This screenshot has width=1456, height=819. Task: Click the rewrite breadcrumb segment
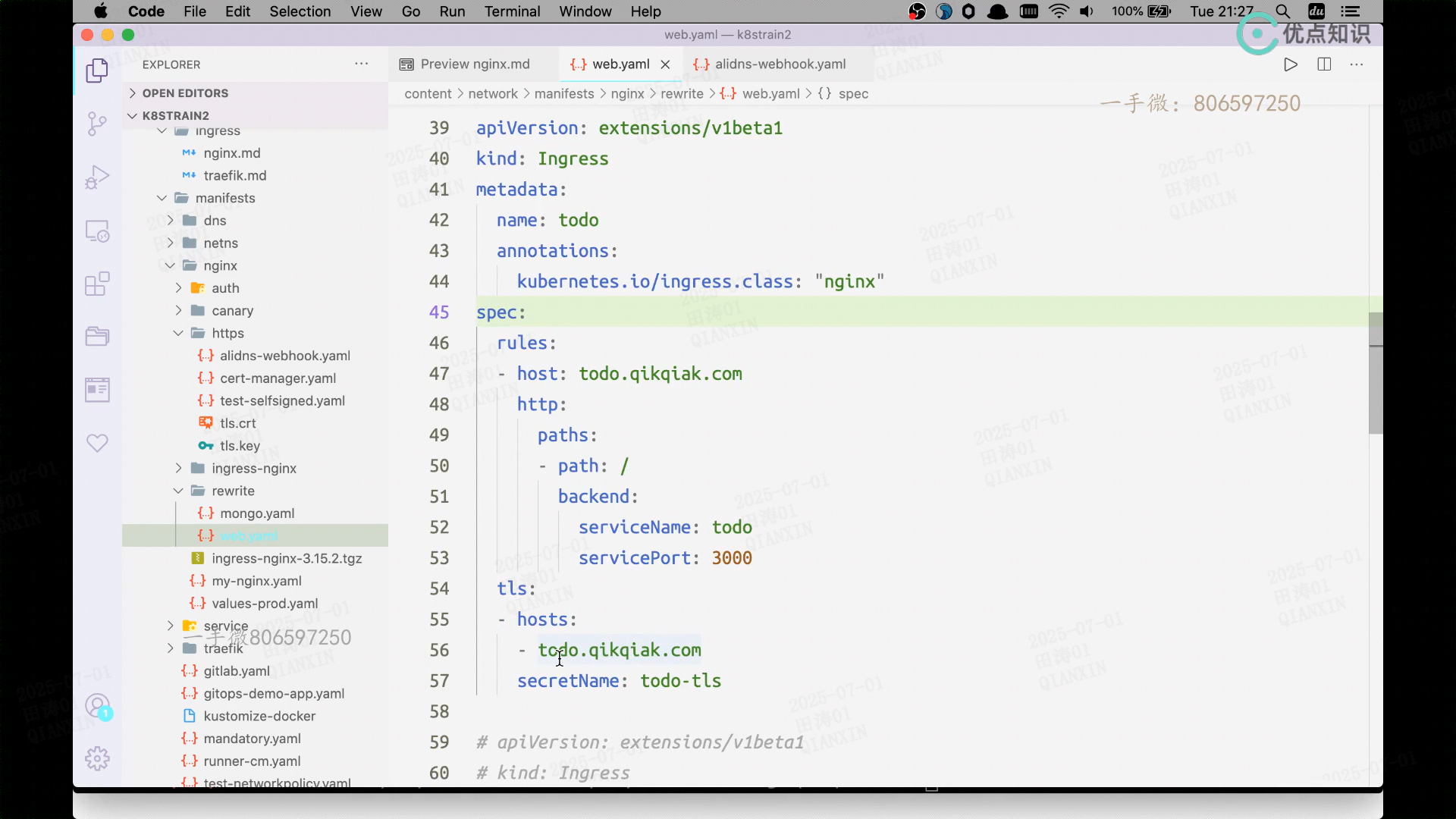tap(682, 94)
